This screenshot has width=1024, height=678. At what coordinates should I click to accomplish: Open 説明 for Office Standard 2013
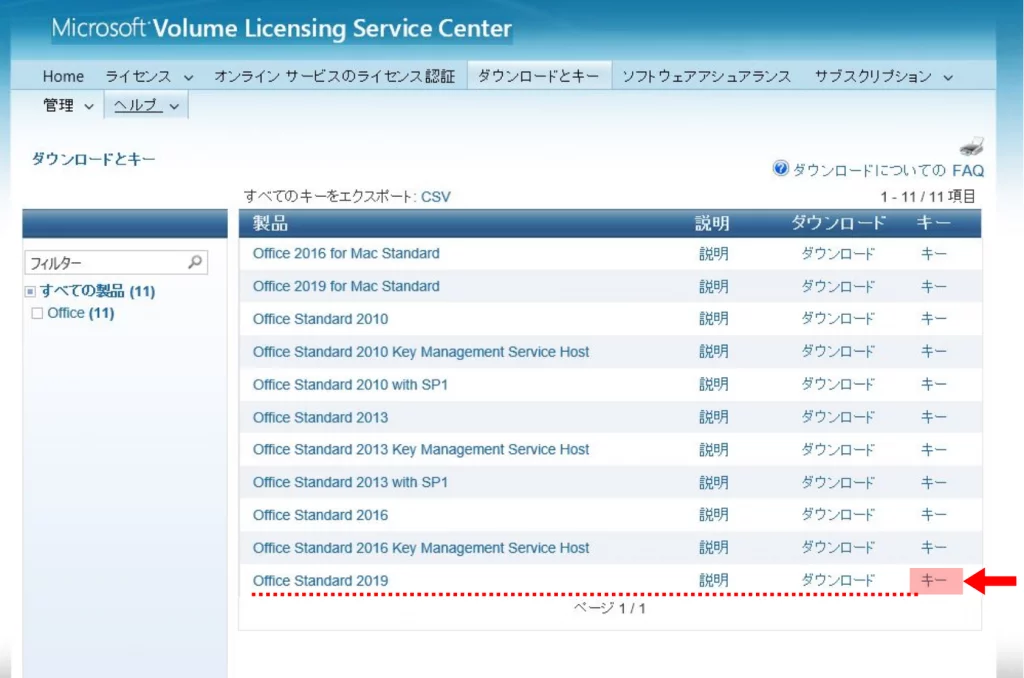point(713,417)
